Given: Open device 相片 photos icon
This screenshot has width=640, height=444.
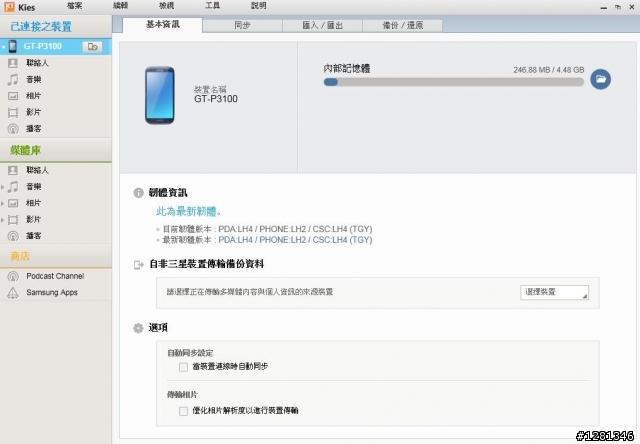Looking at the screenshot, I should [13, 96].
